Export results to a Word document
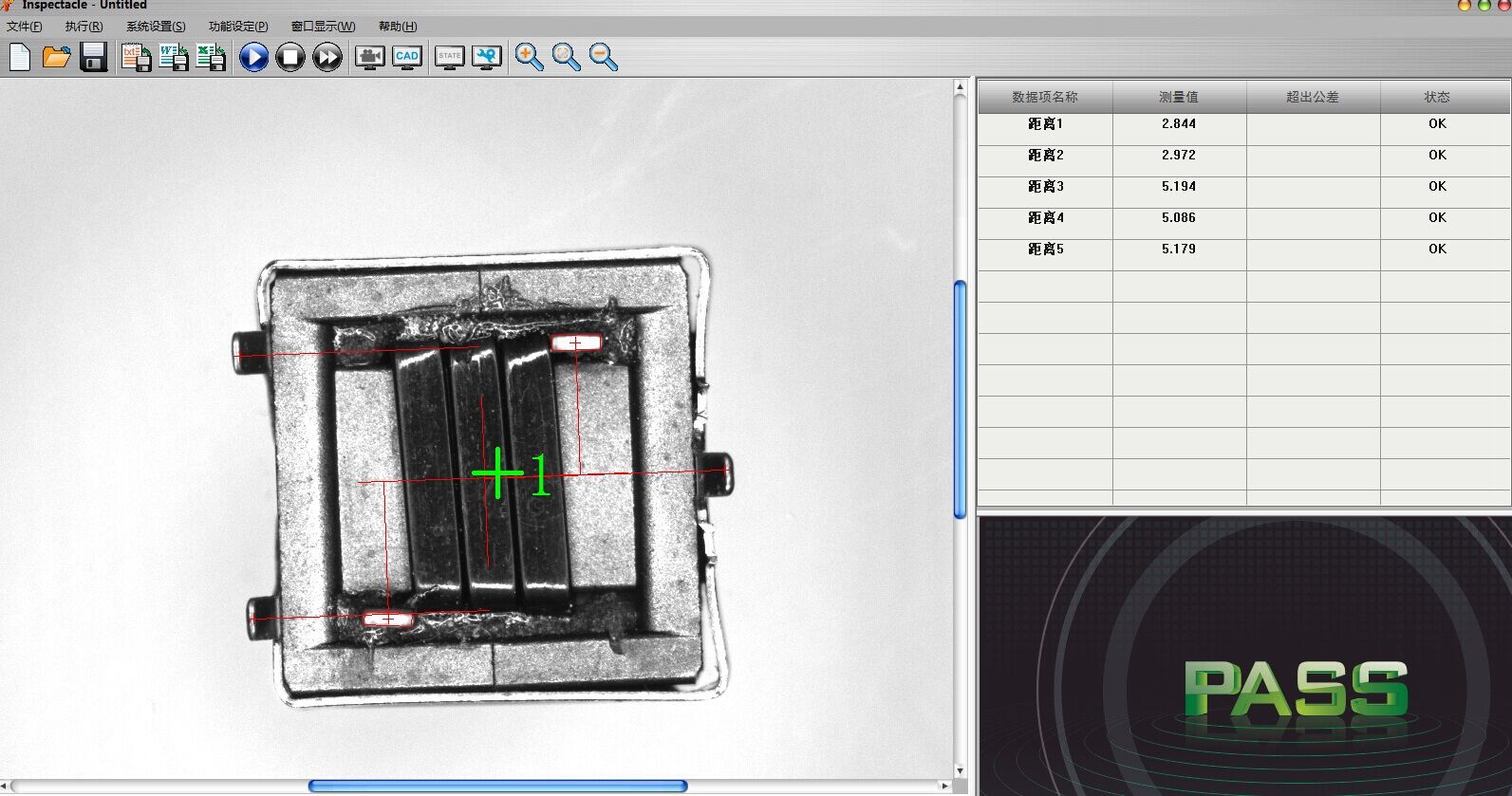 173,57
